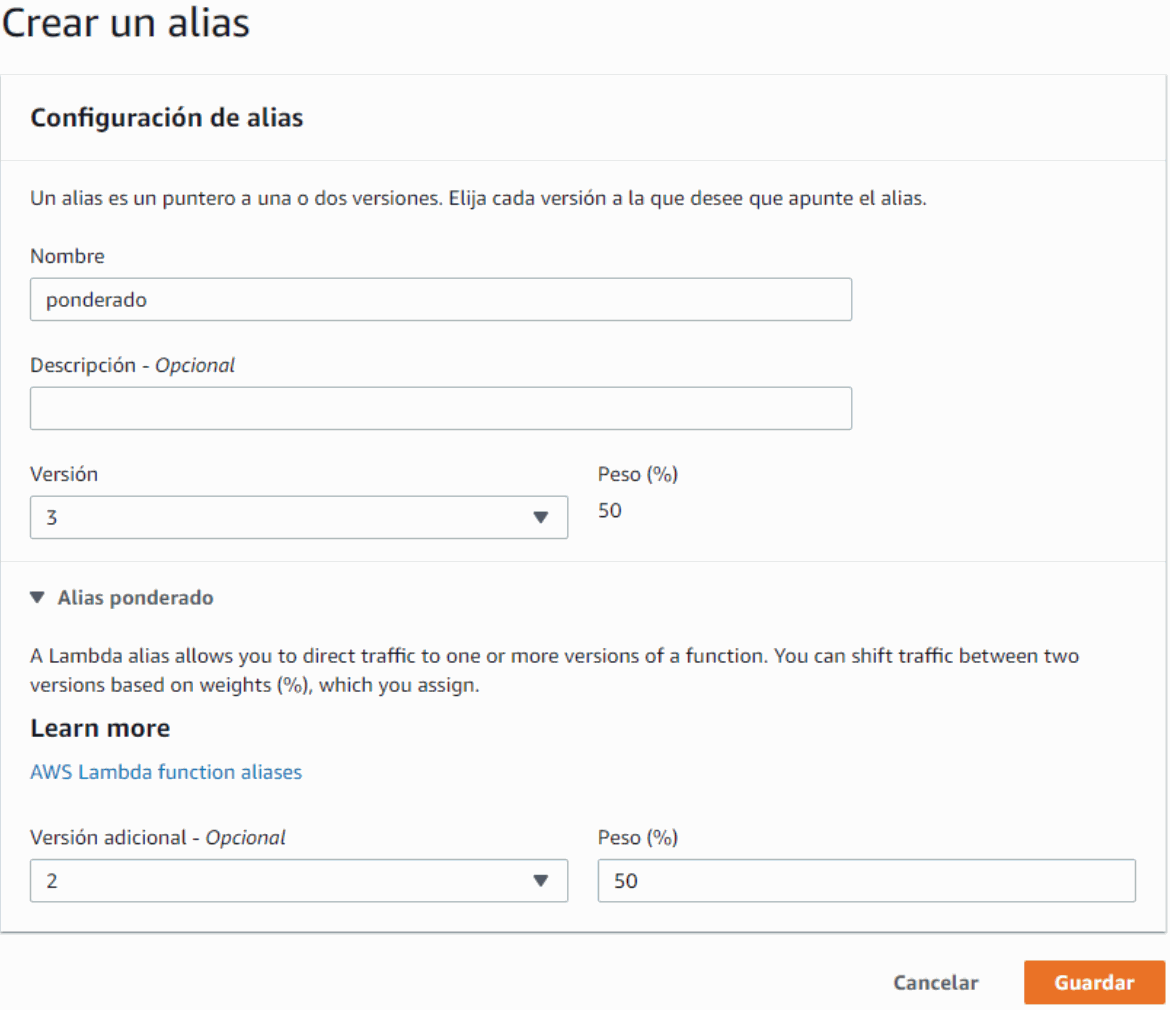Click the Nombre field containing "ponderado"
1170x1010 pixels.
click(x=440, y=299)
